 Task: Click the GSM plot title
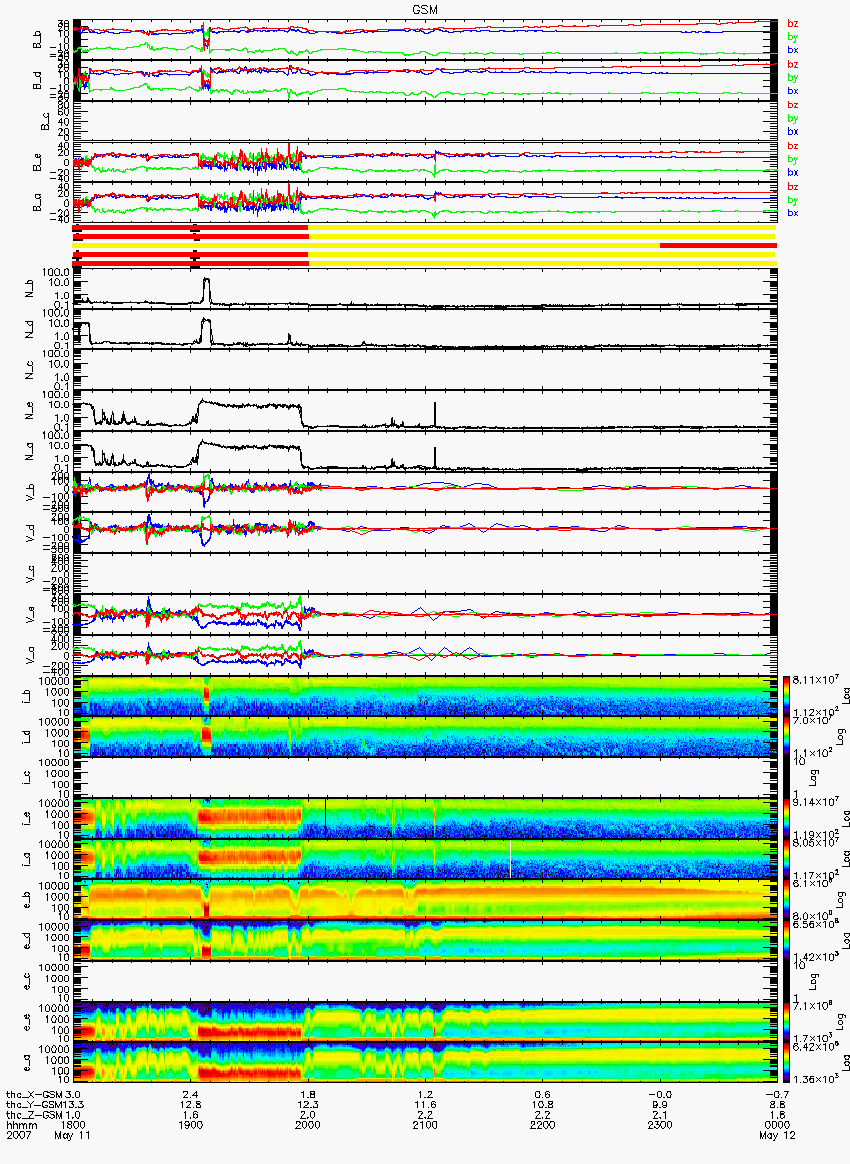[x=424, y=9]
